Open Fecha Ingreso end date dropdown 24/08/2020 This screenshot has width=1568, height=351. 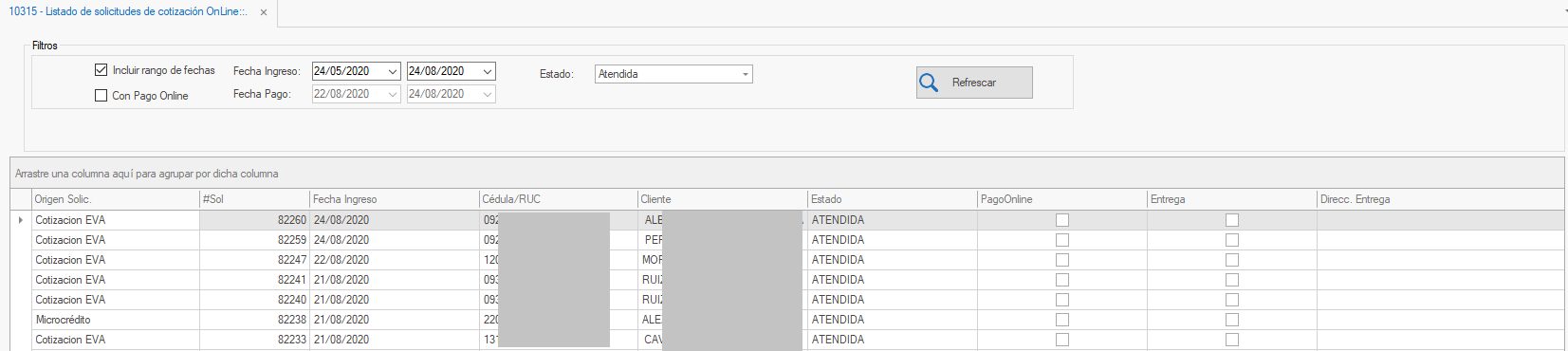(x=488, y=71)
